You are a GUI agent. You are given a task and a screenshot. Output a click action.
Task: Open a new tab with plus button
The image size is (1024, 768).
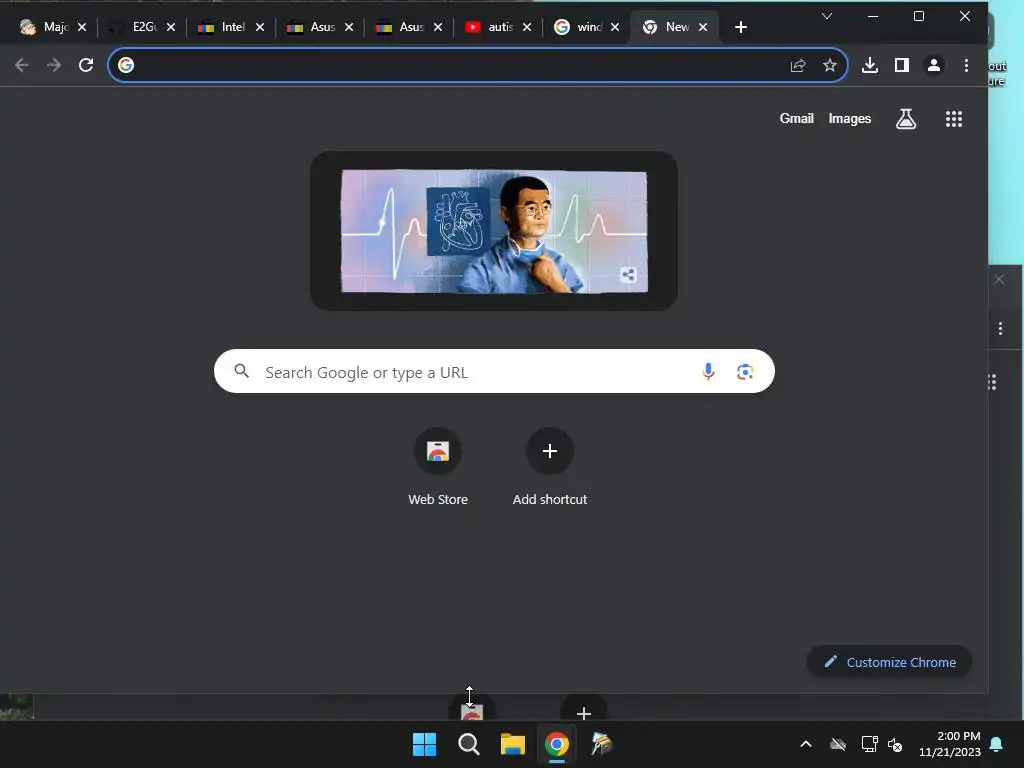click(741, 27)
